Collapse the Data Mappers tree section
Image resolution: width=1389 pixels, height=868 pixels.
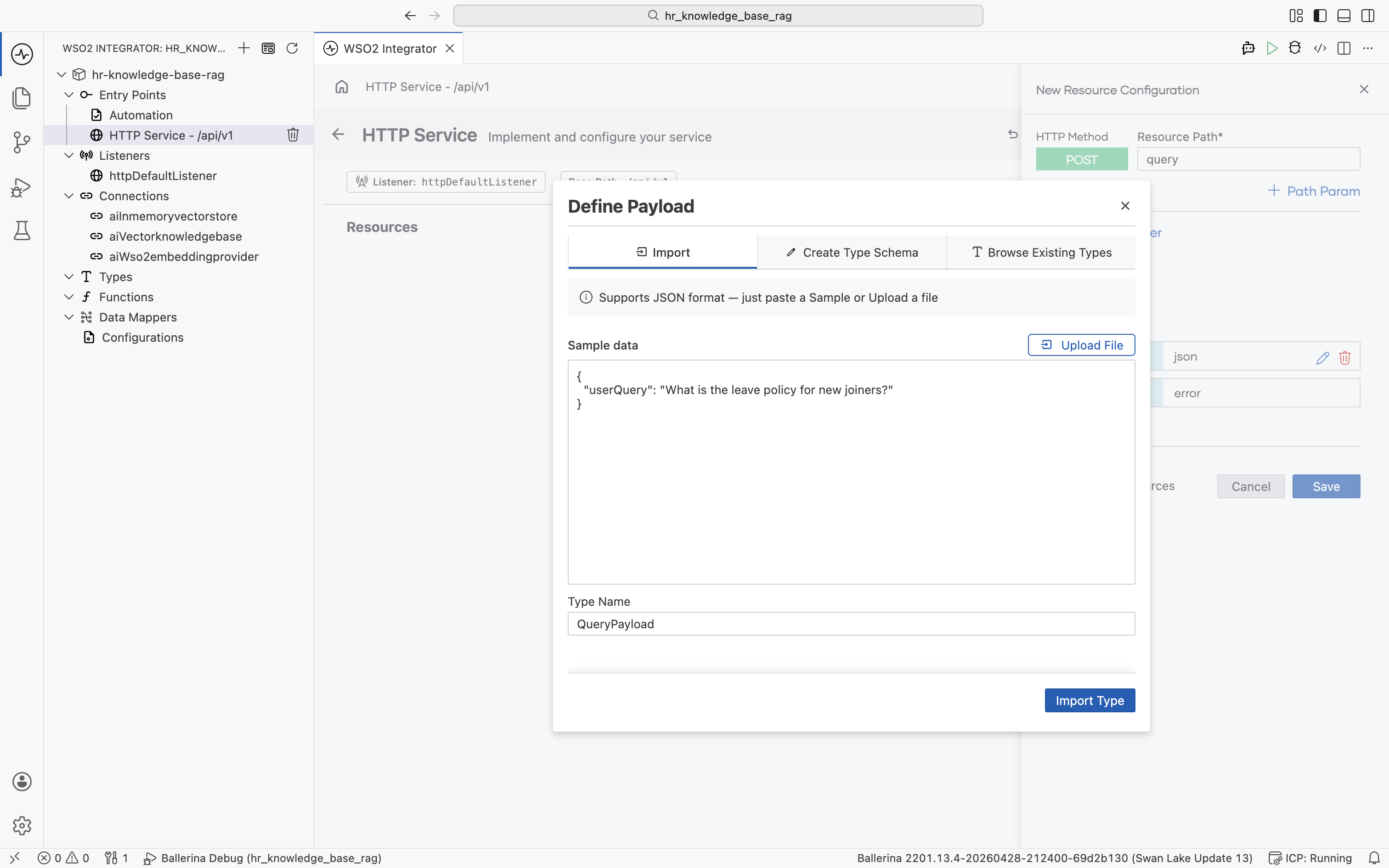pyautogui.click(x=69, y=317)
